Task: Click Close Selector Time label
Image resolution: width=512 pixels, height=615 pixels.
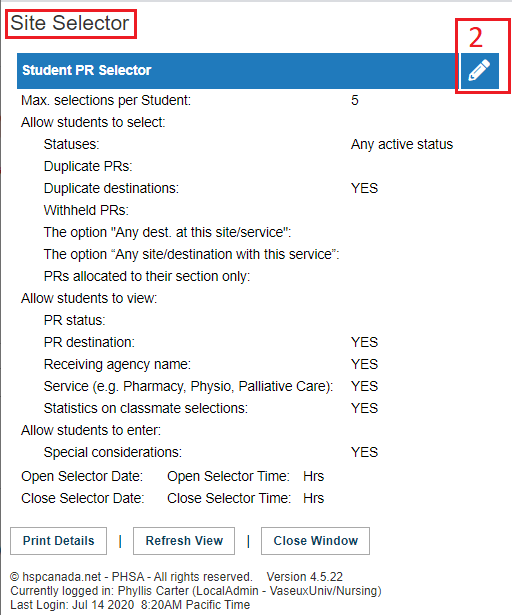Action: (x=229, y=498)
